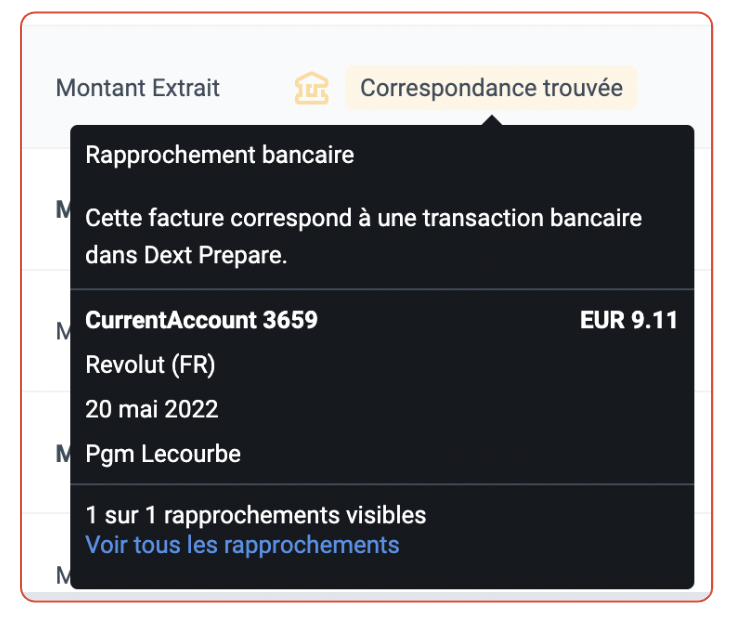Select the Revolut (FR) bank name
This screenshot has height=626, width=736.
[150, 365]
